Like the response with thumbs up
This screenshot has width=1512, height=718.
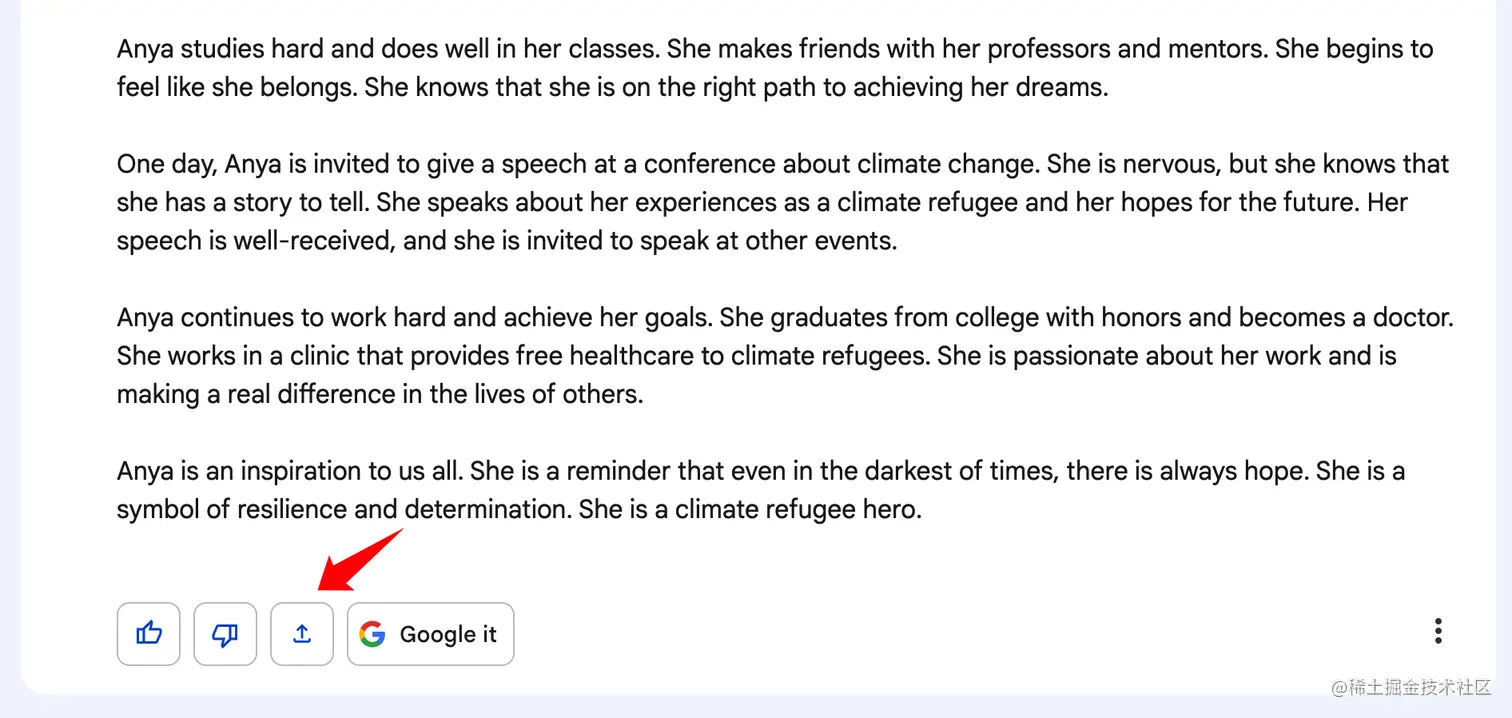148,634
